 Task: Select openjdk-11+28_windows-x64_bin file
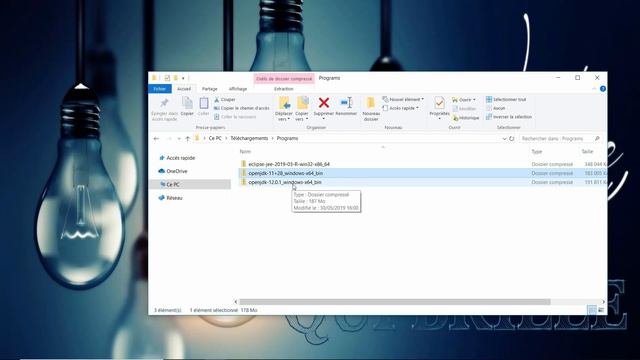[286, 173]
